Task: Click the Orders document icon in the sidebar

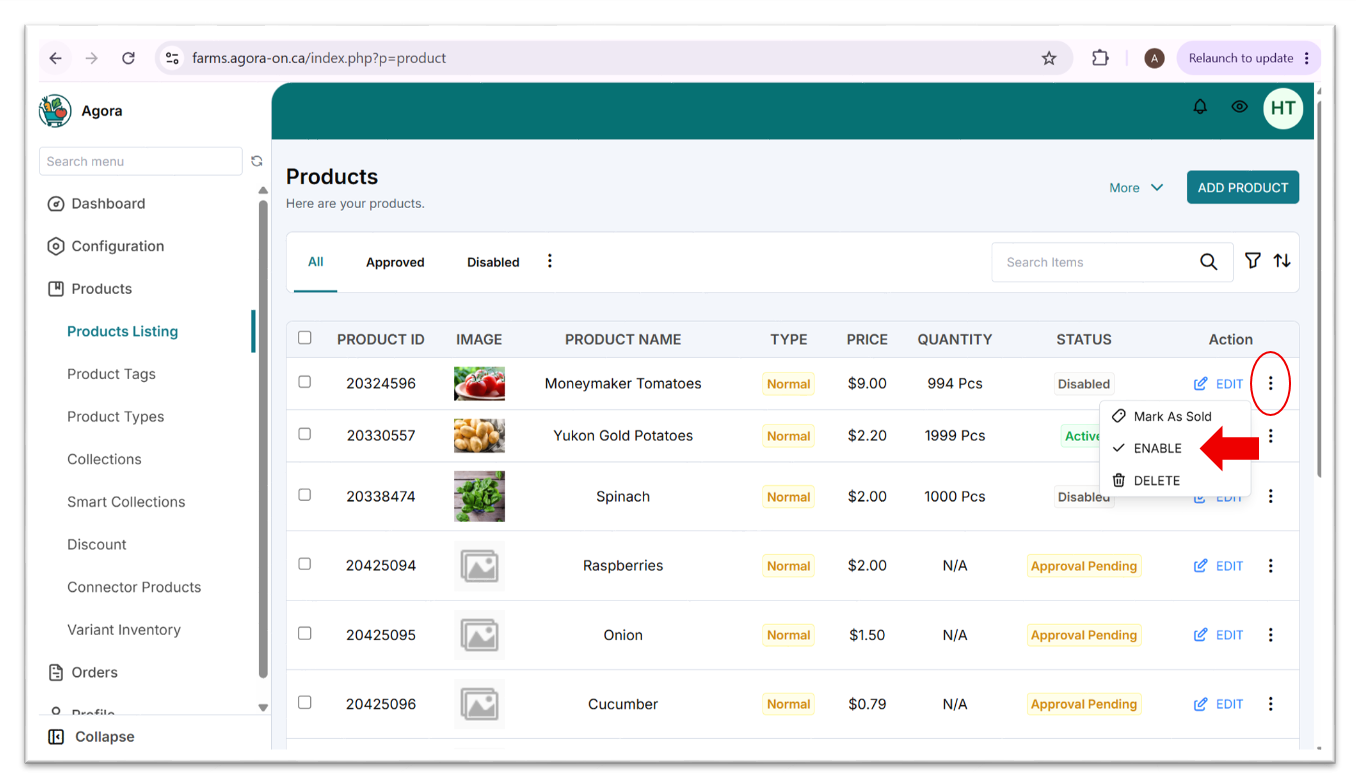Action: click(x=56, y=673)
